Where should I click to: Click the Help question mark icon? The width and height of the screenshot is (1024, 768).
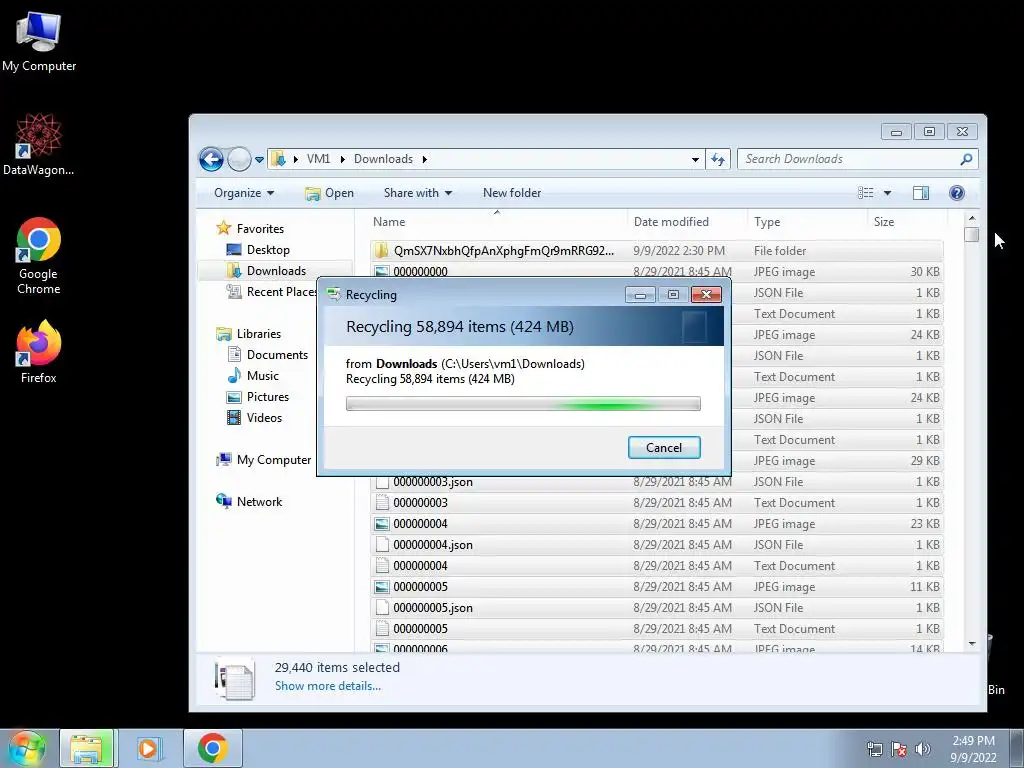[x=956, y=193]
